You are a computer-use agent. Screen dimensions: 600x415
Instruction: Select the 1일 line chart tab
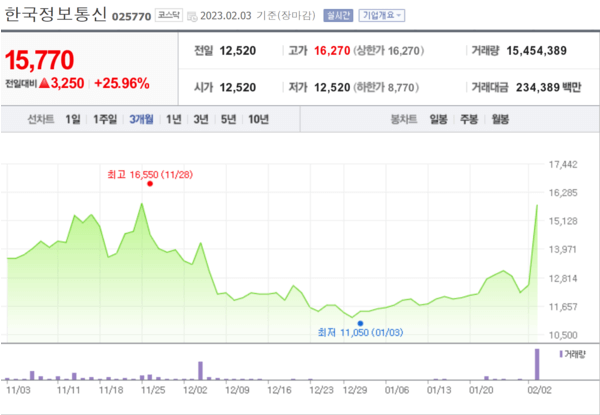click(x=73, y=119)
